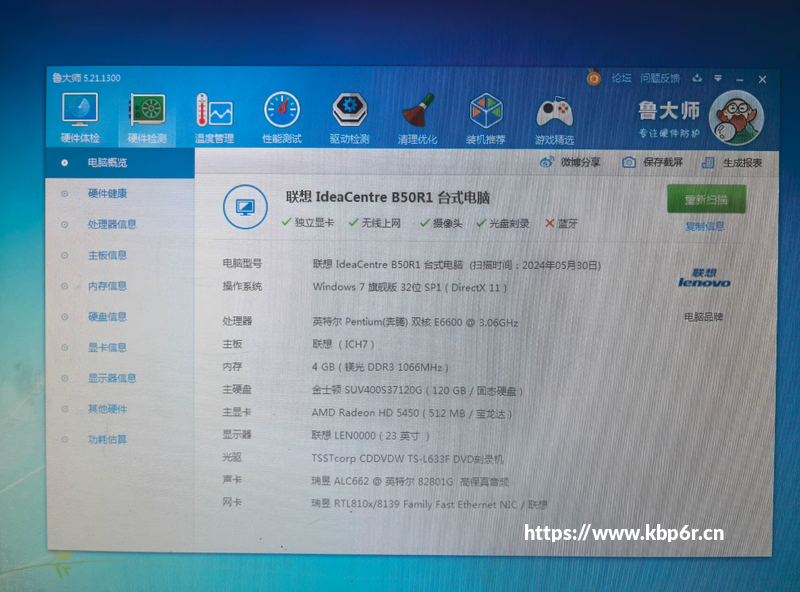
Task: Open 驱动检测 driver detection
Action: click(349, 118)
